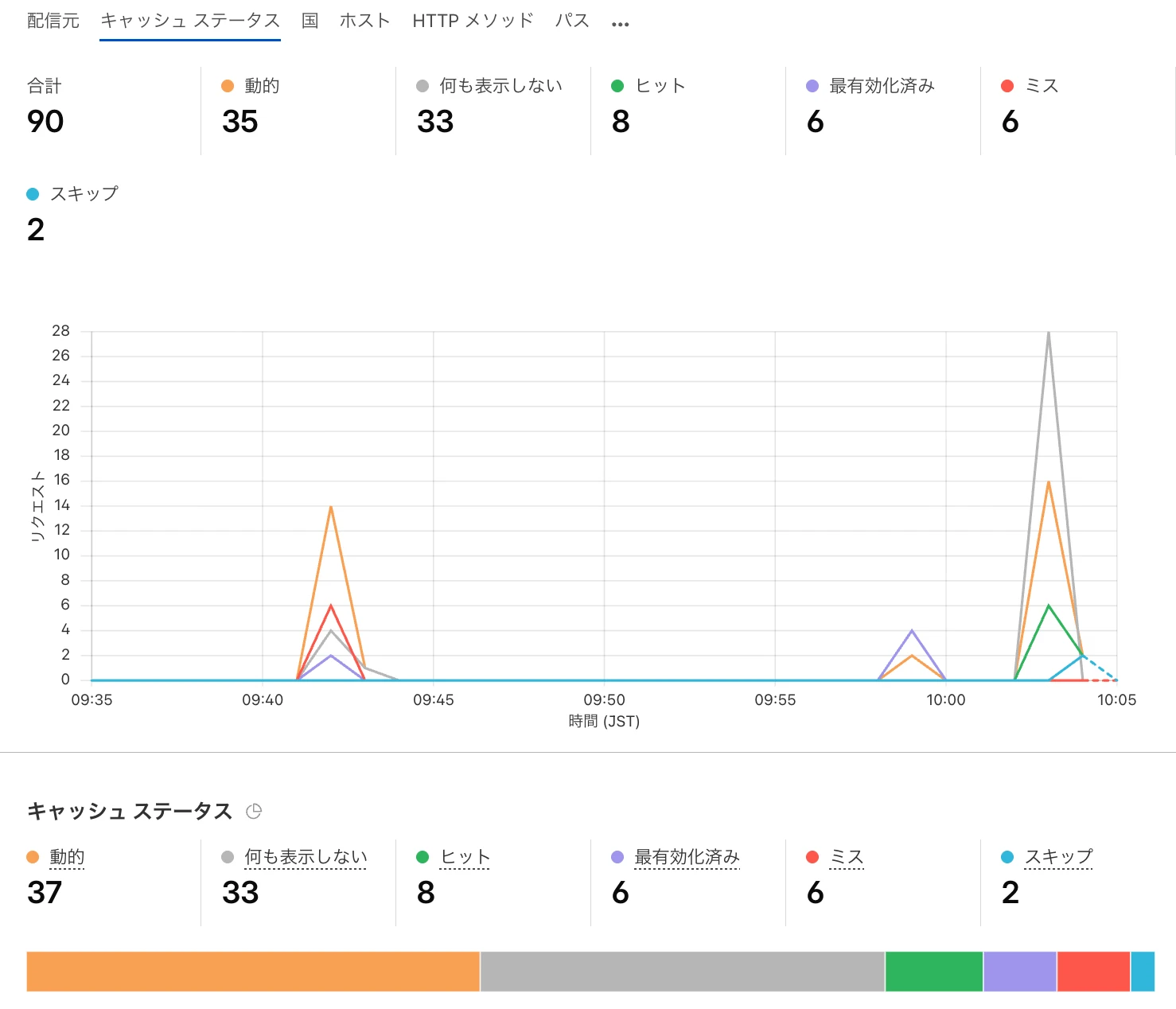Switch to the 配信元 tab
The width and height of the screenshot is (1176, 1009).
pos(53,21)
